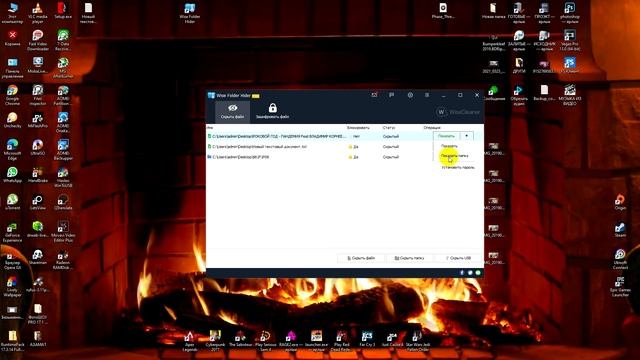Open the Origin desktop icon
640x360 pixels.
[620, 202]
